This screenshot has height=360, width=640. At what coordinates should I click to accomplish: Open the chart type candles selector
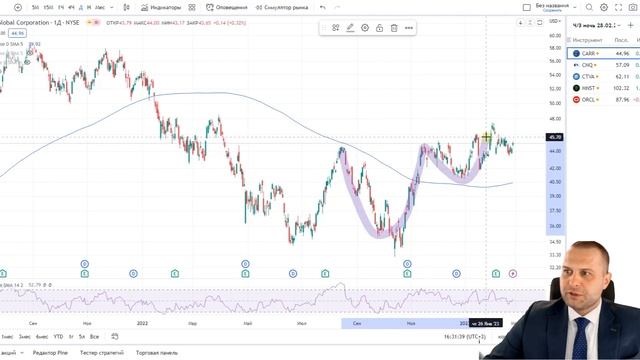coord(127,7)
